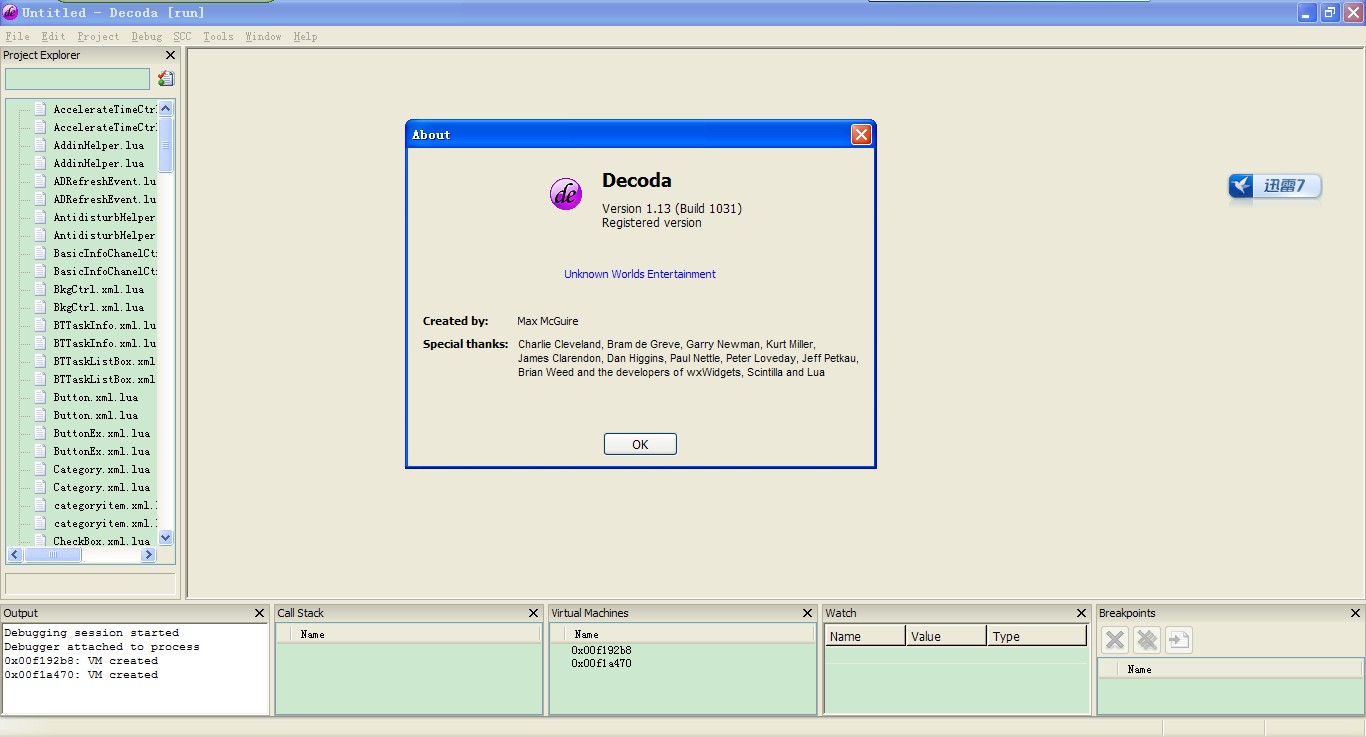
Task: Open the Help menu
Action: point(305,36)
